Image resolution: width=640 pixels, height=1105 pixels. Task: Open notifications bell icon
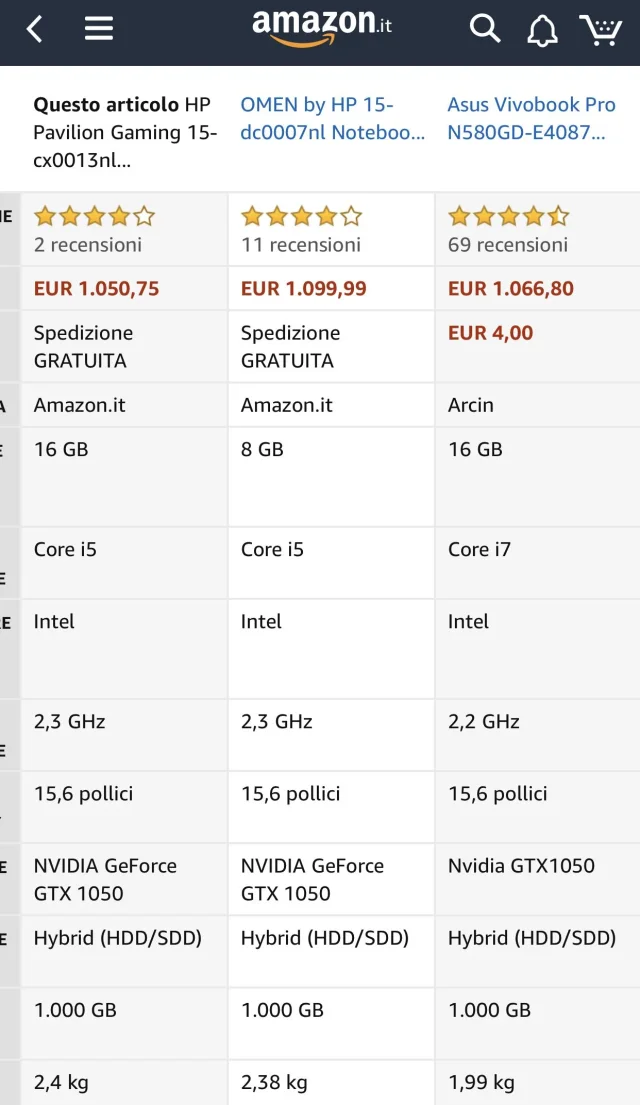click(542, 30)
